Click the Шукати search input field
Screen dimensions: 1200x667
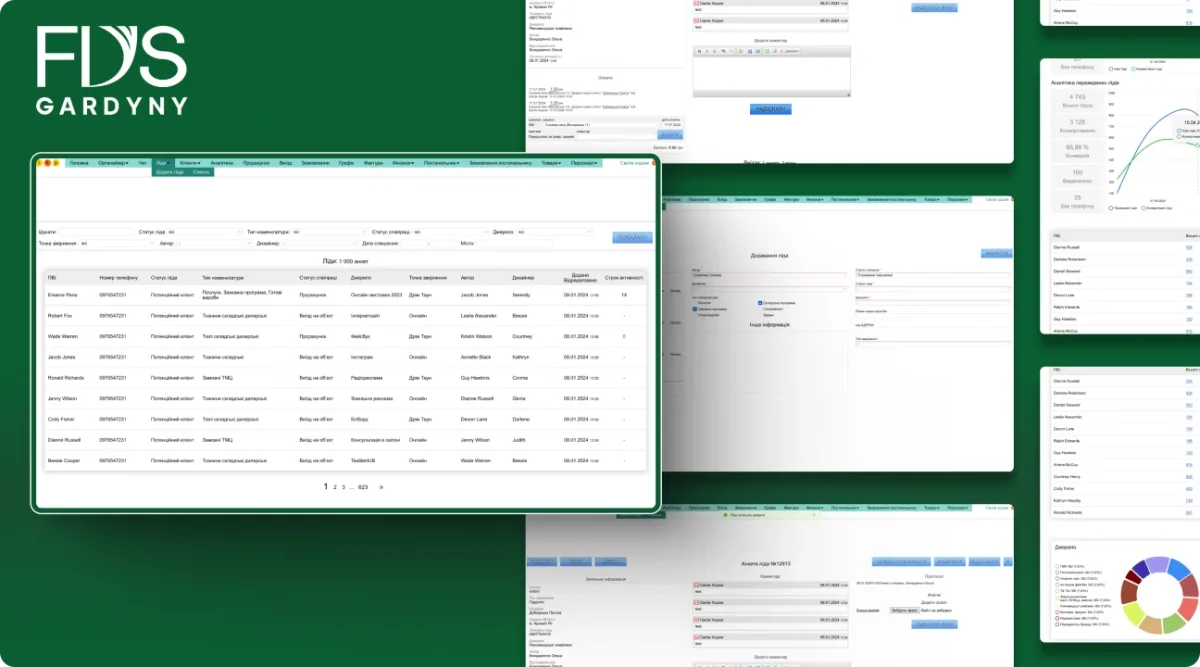tap(96, 232)
